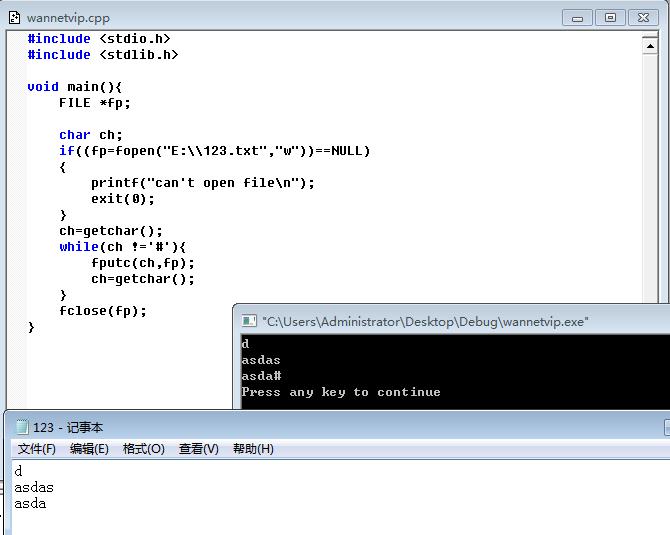
Task: Click the editor scrollbar up arrow
Action: (650, 46)
